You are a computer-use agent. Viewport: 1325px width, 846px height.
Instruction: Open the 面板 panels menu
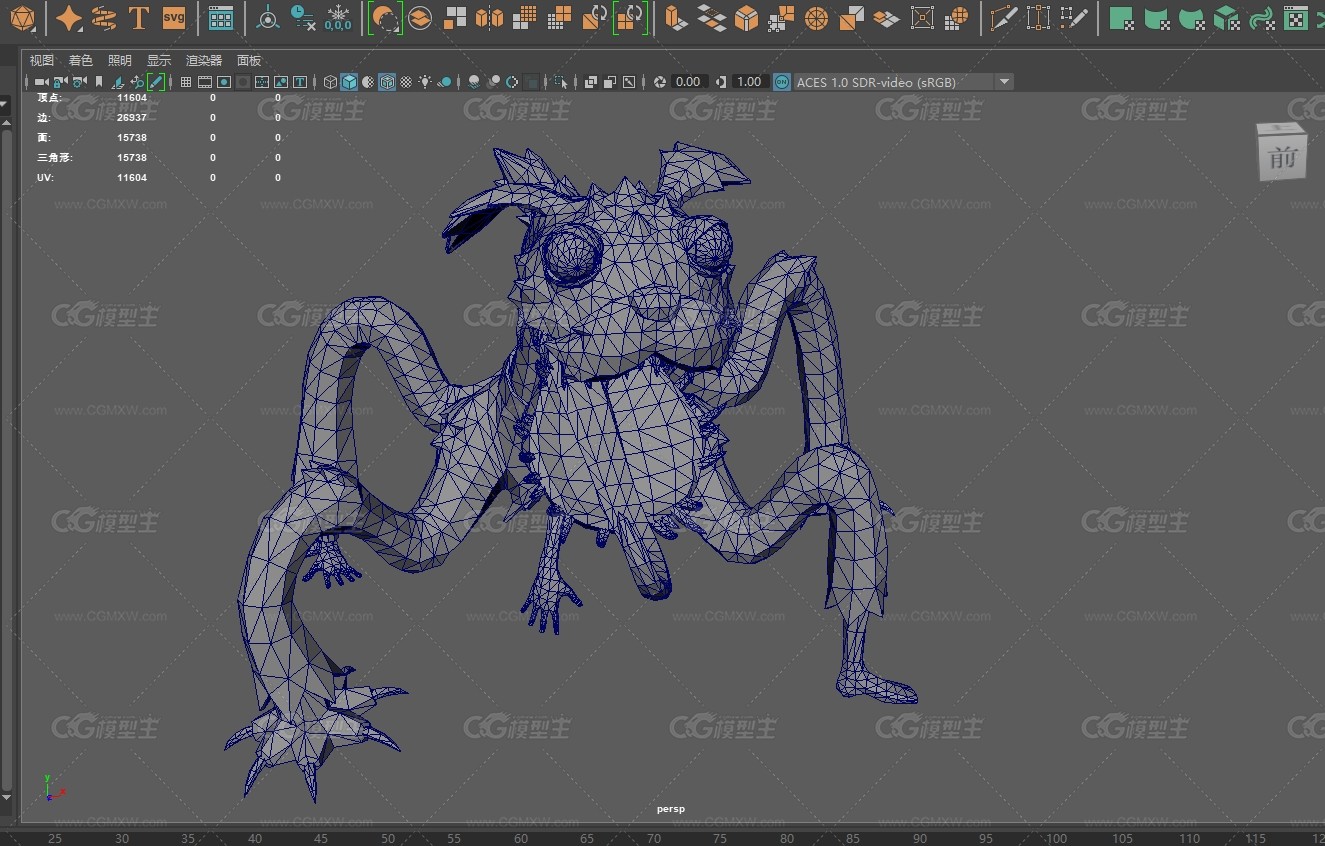[249, 61]
